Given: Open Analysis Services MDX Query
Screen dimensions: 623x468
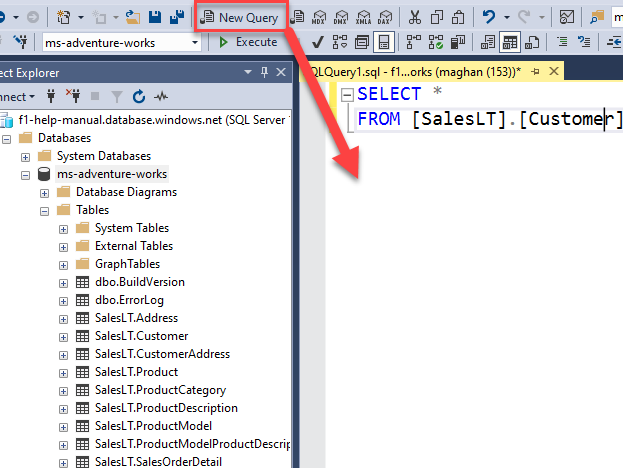Looking at the screenshot, I should tap(319, 17).
